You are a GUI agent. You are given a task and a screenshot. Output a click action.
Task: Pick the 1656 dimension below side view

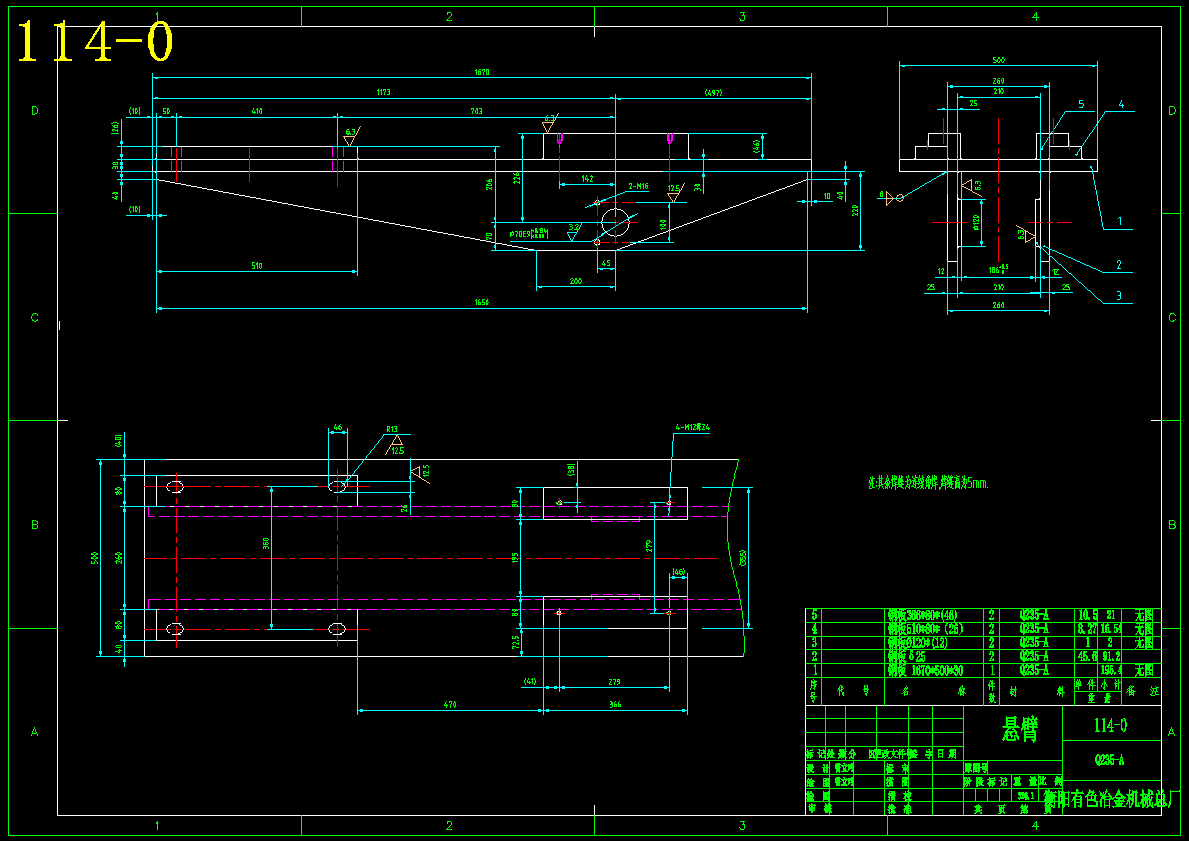pos(482,302)
